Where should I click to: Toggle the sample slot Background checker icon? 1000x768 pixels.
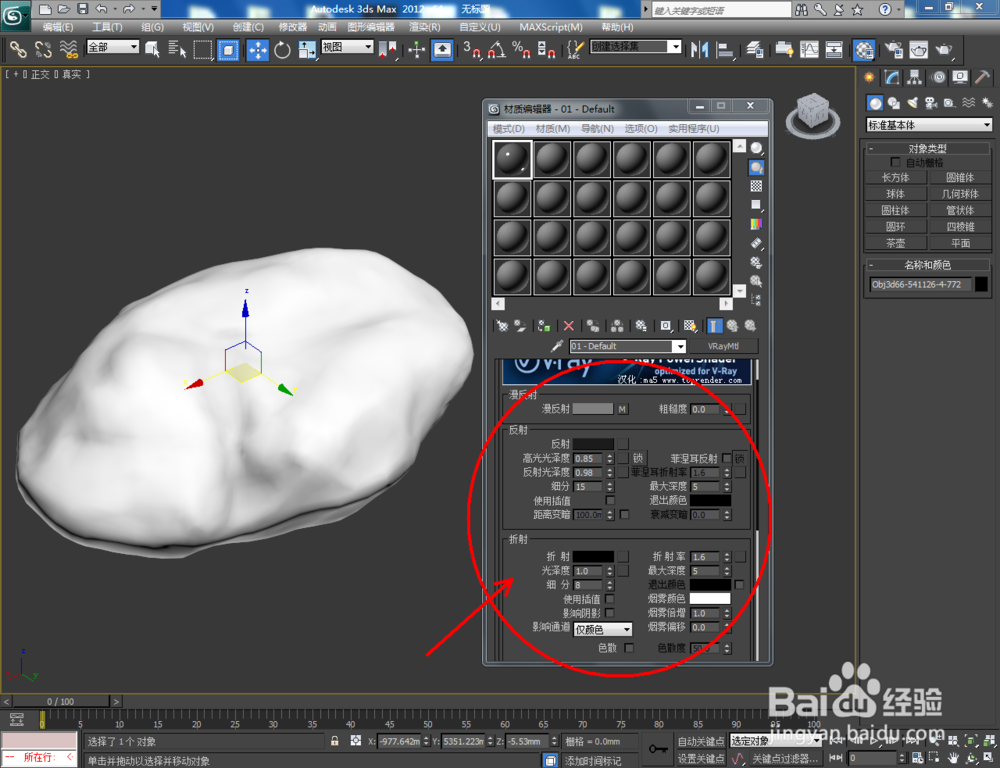pyautogui.click(x=756, y=186)
